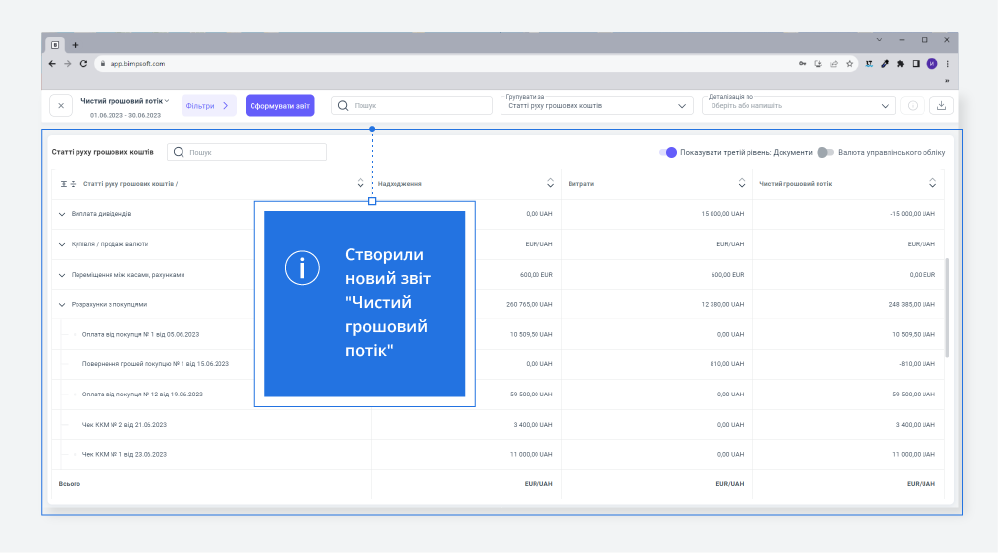The width and height of the screenshot is (1000, 554).
Task: Sort by the Надходження column
Action: 550,183
